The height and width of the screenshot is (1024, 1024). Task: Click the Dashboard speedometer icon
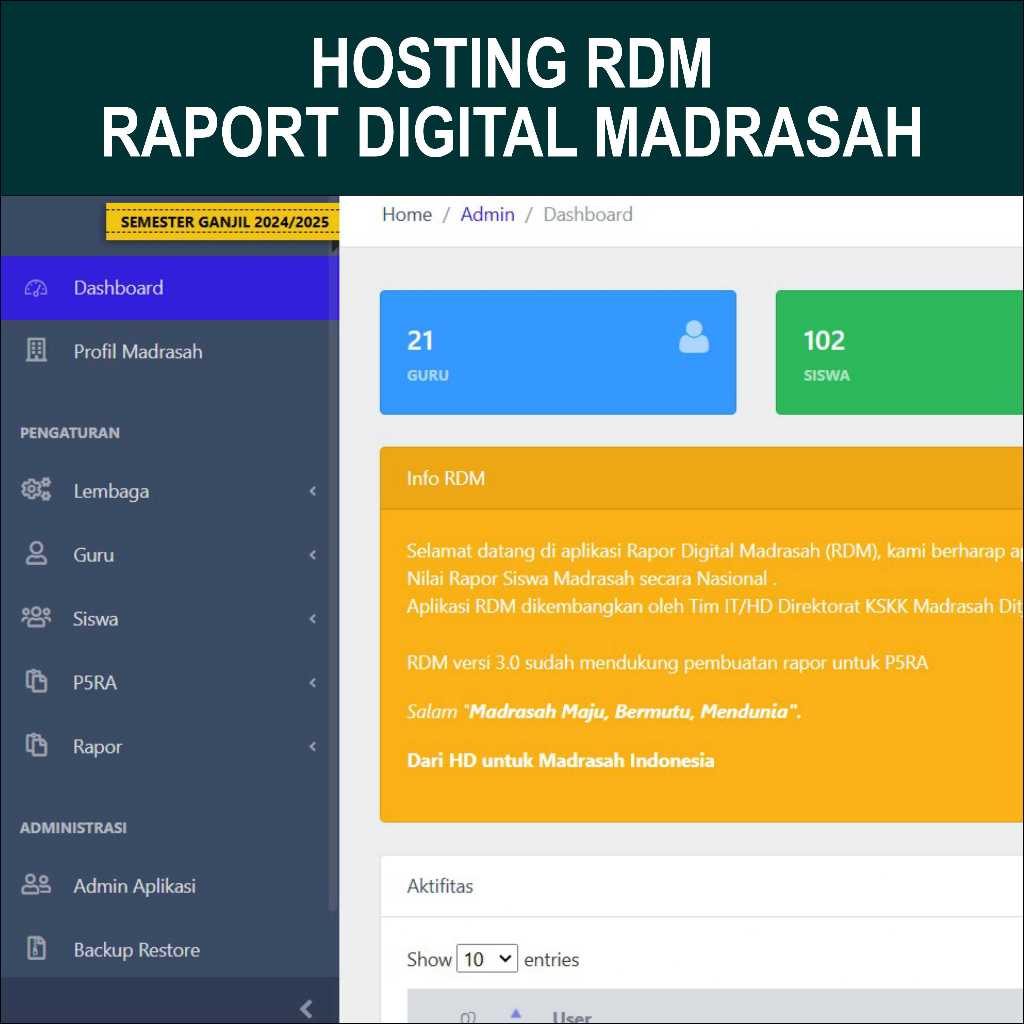(36, 288)
